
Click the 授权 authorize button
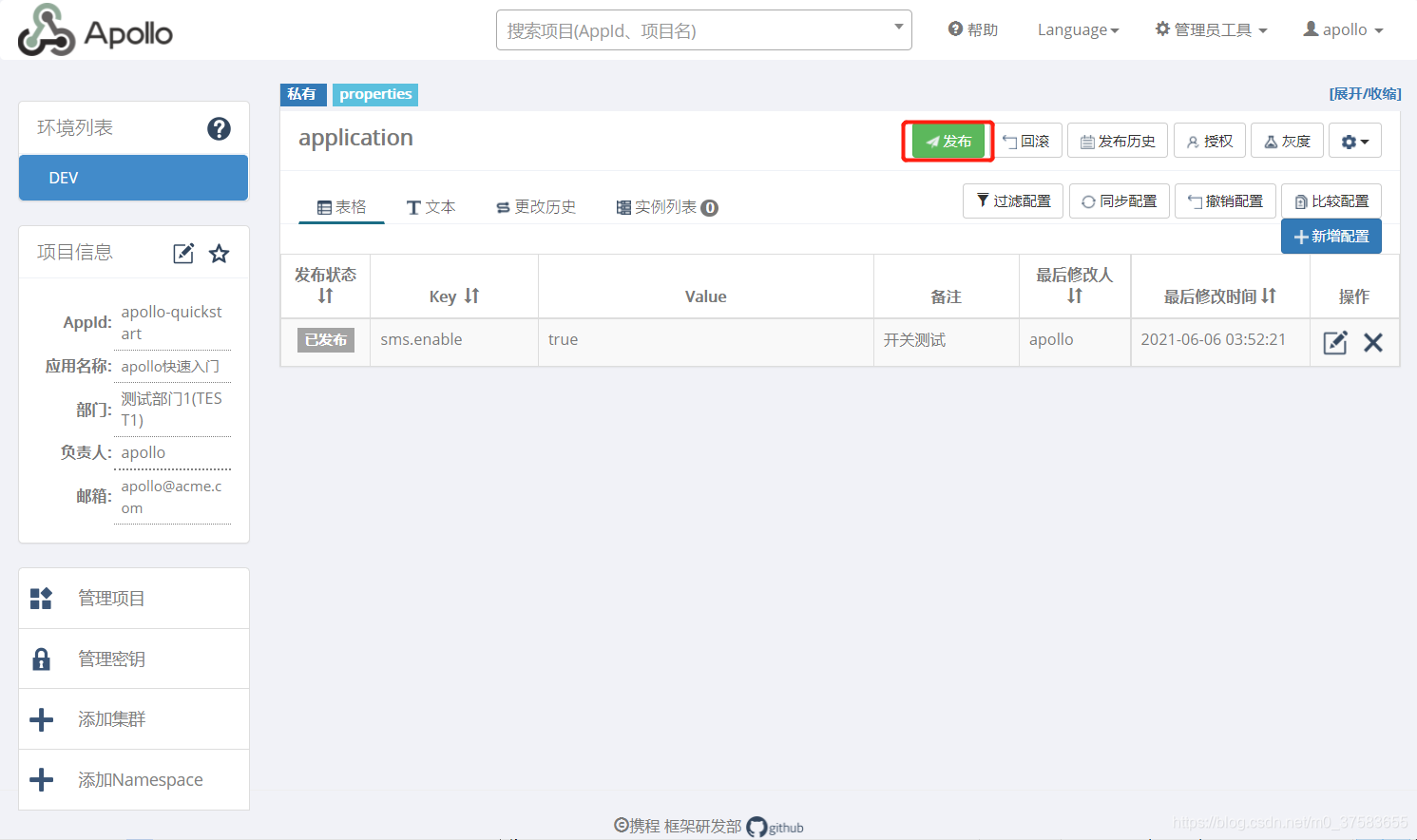1210,142
